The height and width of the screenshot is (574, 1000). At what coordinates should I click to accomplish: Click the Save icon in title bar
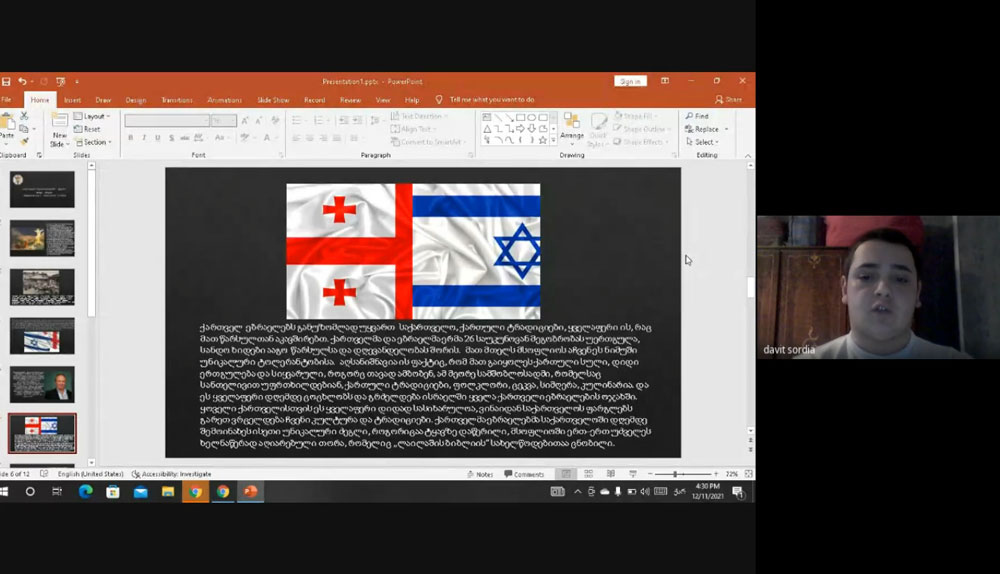click(x=6, y=81)
